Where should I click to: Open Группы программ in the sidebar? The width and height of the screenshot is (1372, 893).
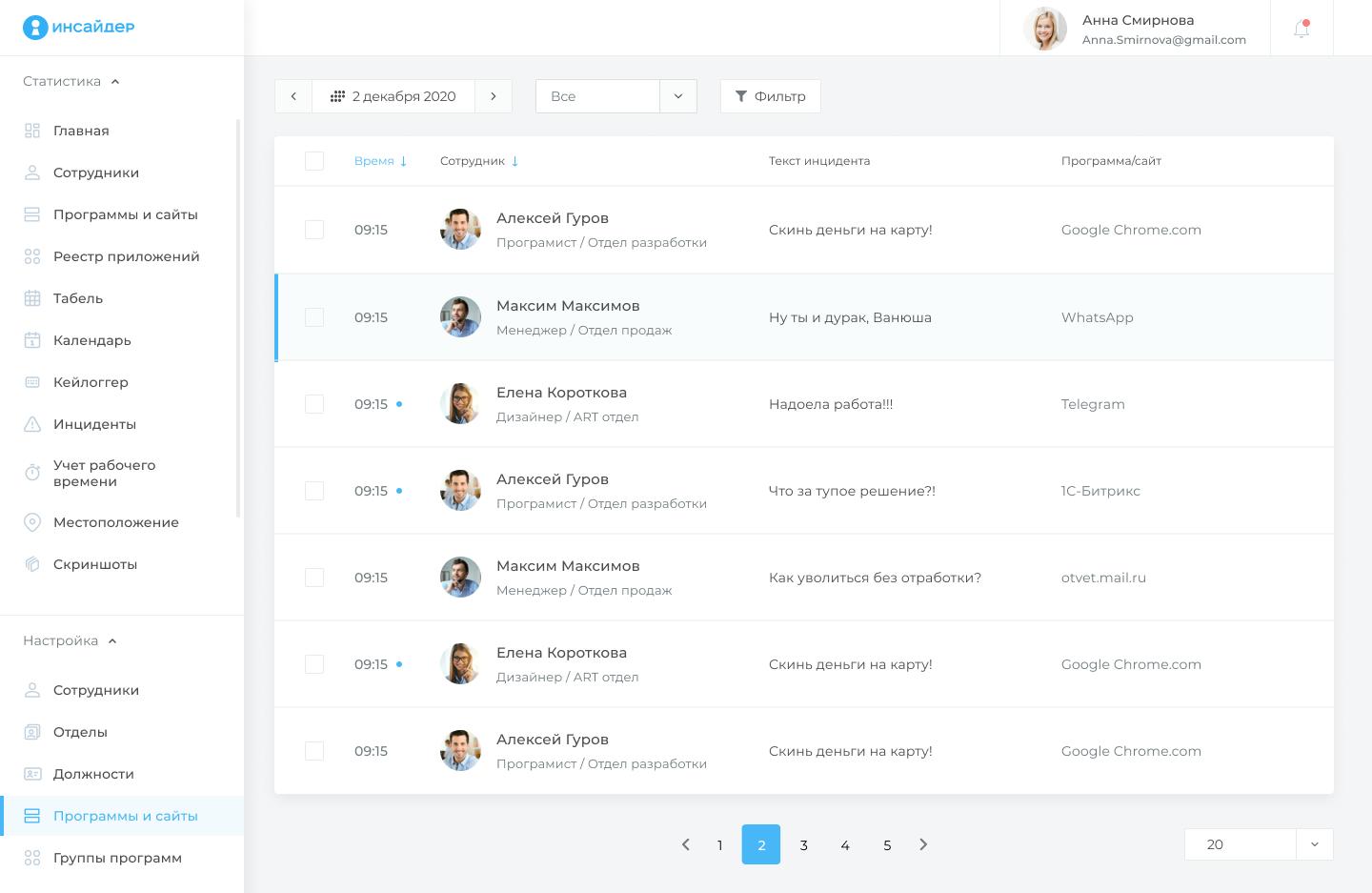click(x=117, y=858)
